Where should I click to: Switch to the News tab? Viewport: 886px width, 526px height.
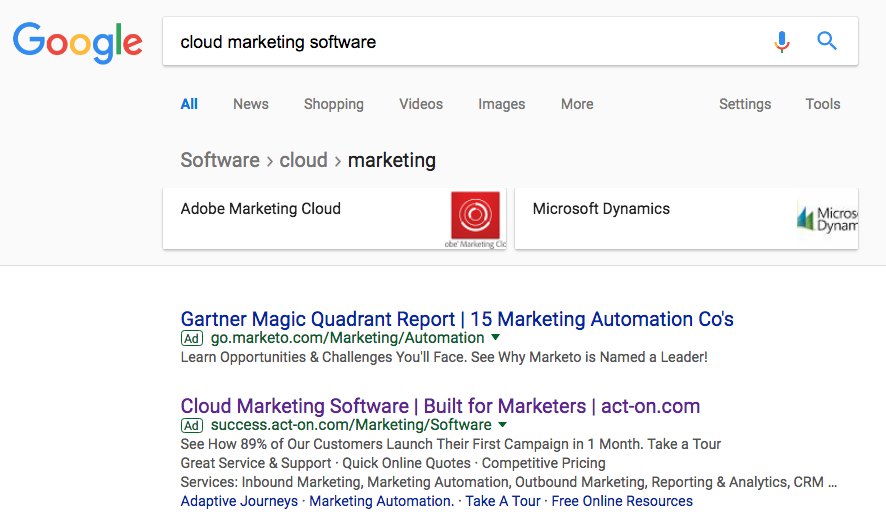click(x=250, y=104)
